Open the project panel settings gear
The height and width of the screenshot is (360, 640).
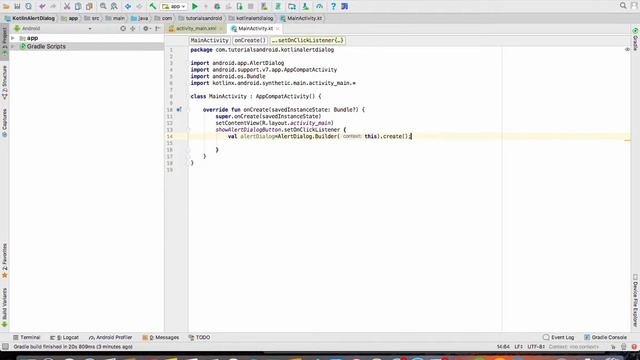click(x=146, y=29)
